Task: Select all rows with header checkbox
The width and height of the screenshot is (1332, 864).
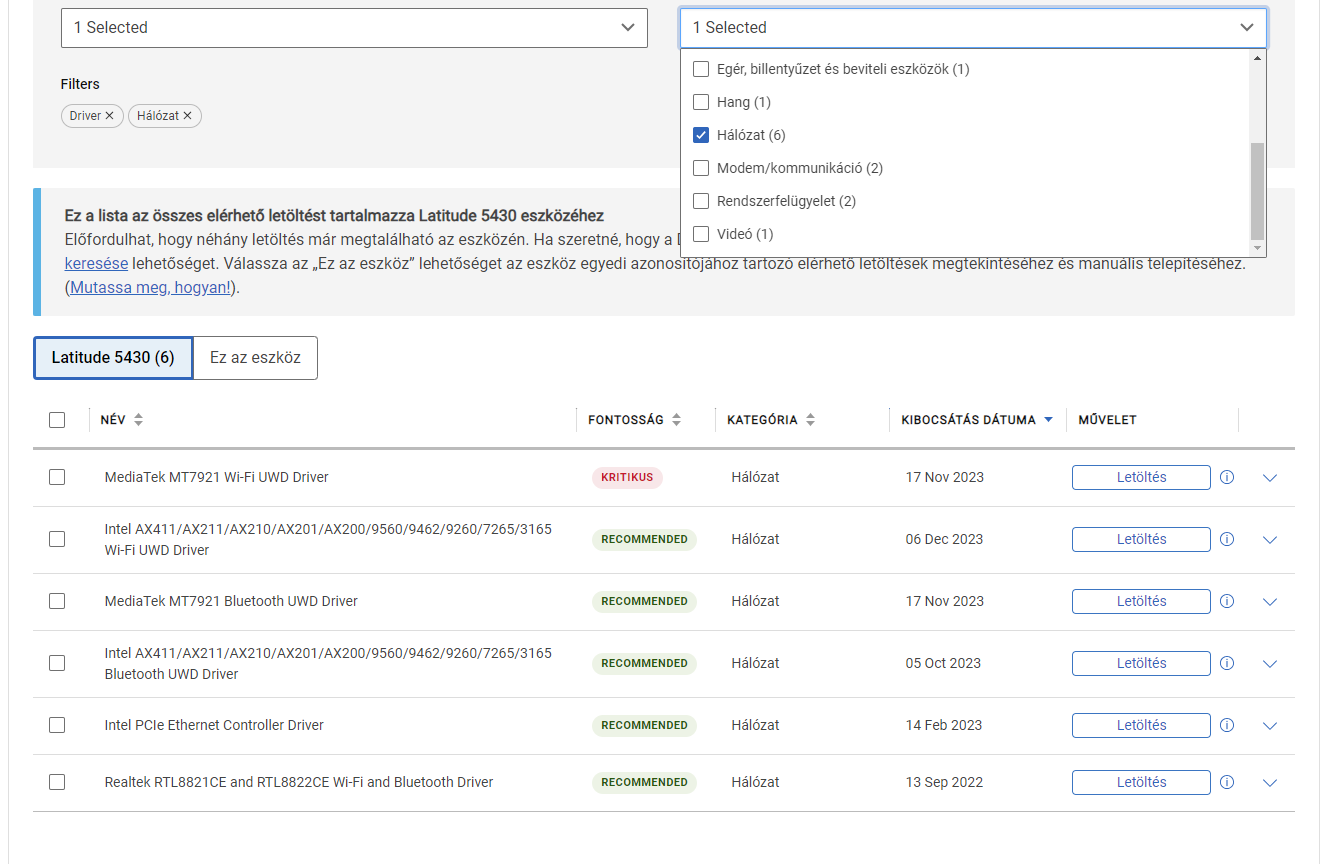Action: [57, 420]
